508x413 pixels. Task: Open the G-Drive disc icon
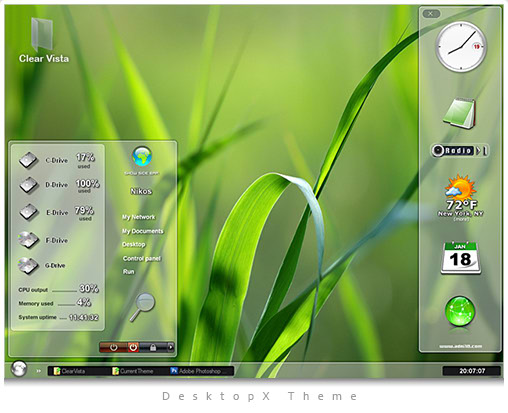click(x=28, y=266)
